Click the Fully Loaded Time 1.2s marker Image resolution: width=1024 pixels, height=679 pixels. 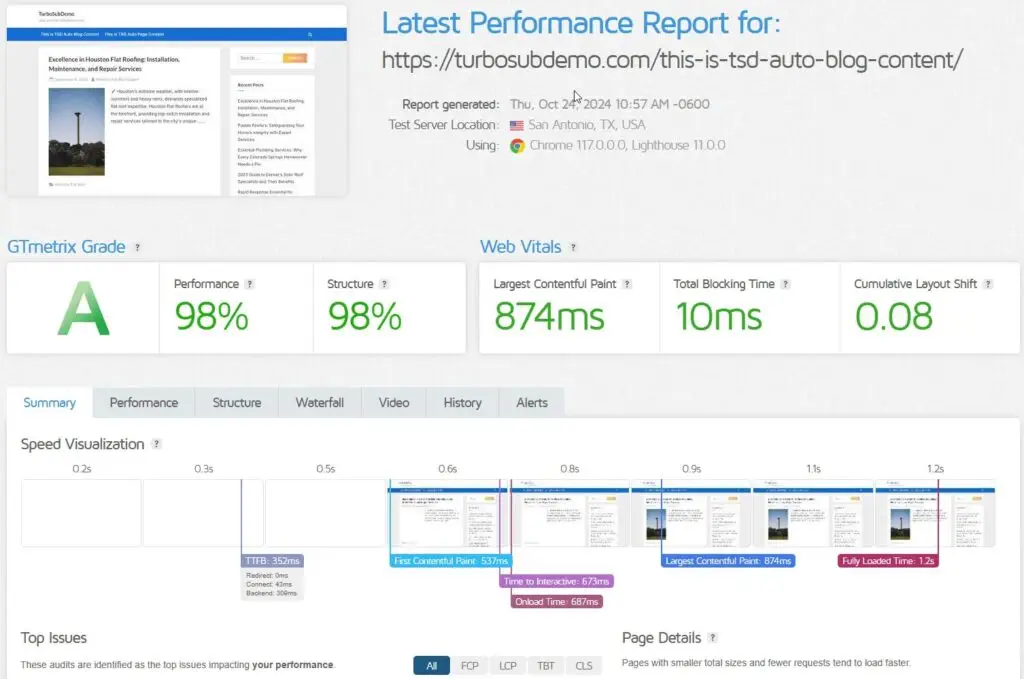tap(888, 561)
